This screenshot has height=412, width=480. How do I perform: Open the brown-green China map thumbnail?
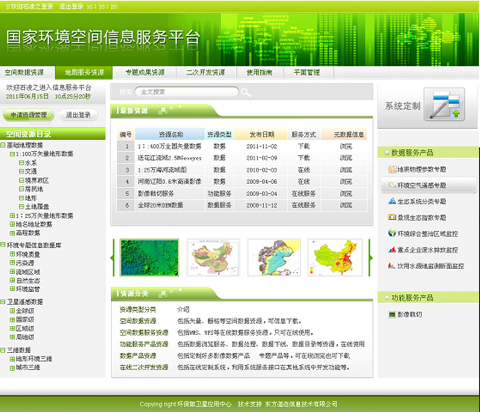(213, 257)
